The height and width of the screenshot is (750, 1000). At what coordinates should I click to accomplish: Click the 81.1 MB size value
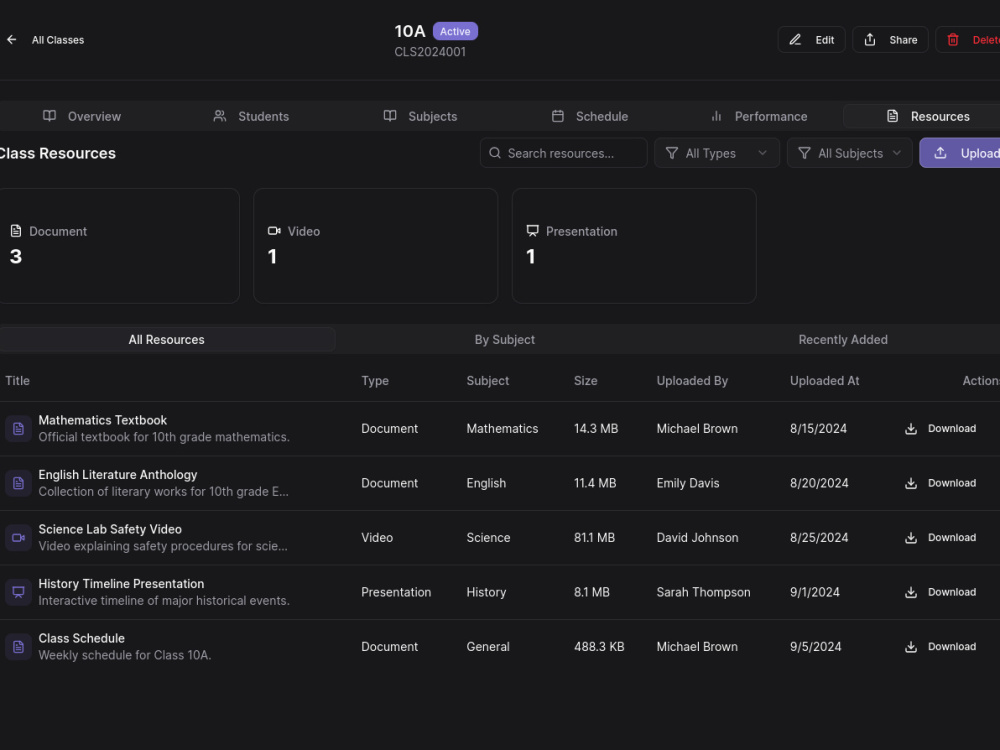pos(594,538)
